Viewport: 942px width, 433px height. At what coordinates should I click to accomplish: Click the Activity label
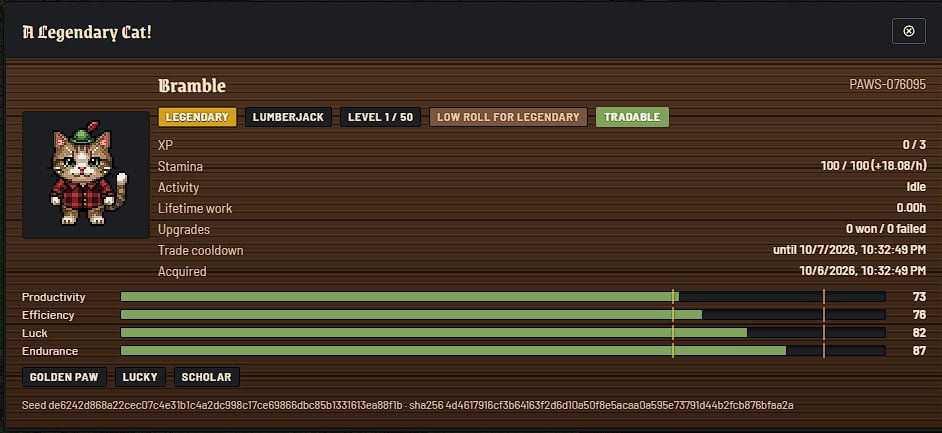click(178, 187)
